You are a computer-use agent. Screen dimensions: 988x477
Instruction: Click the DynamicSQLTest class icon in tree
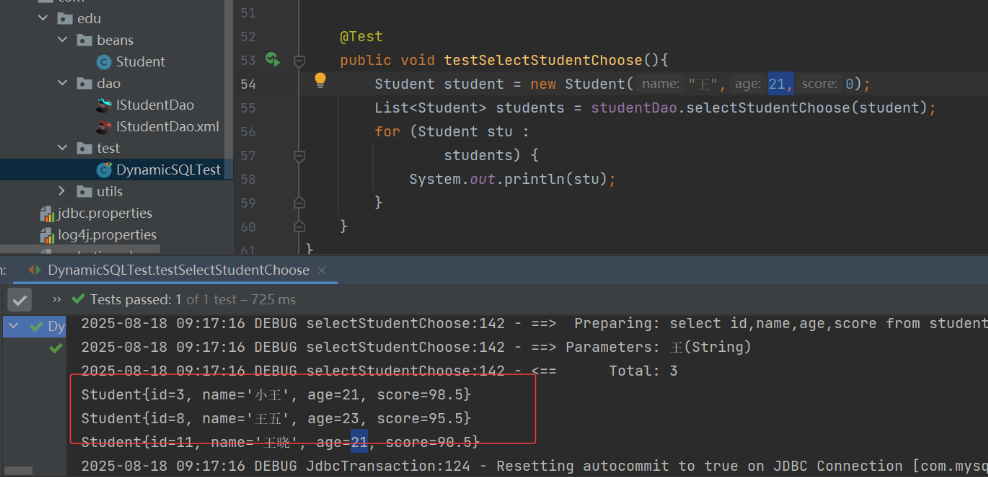(x=104, y=170)
